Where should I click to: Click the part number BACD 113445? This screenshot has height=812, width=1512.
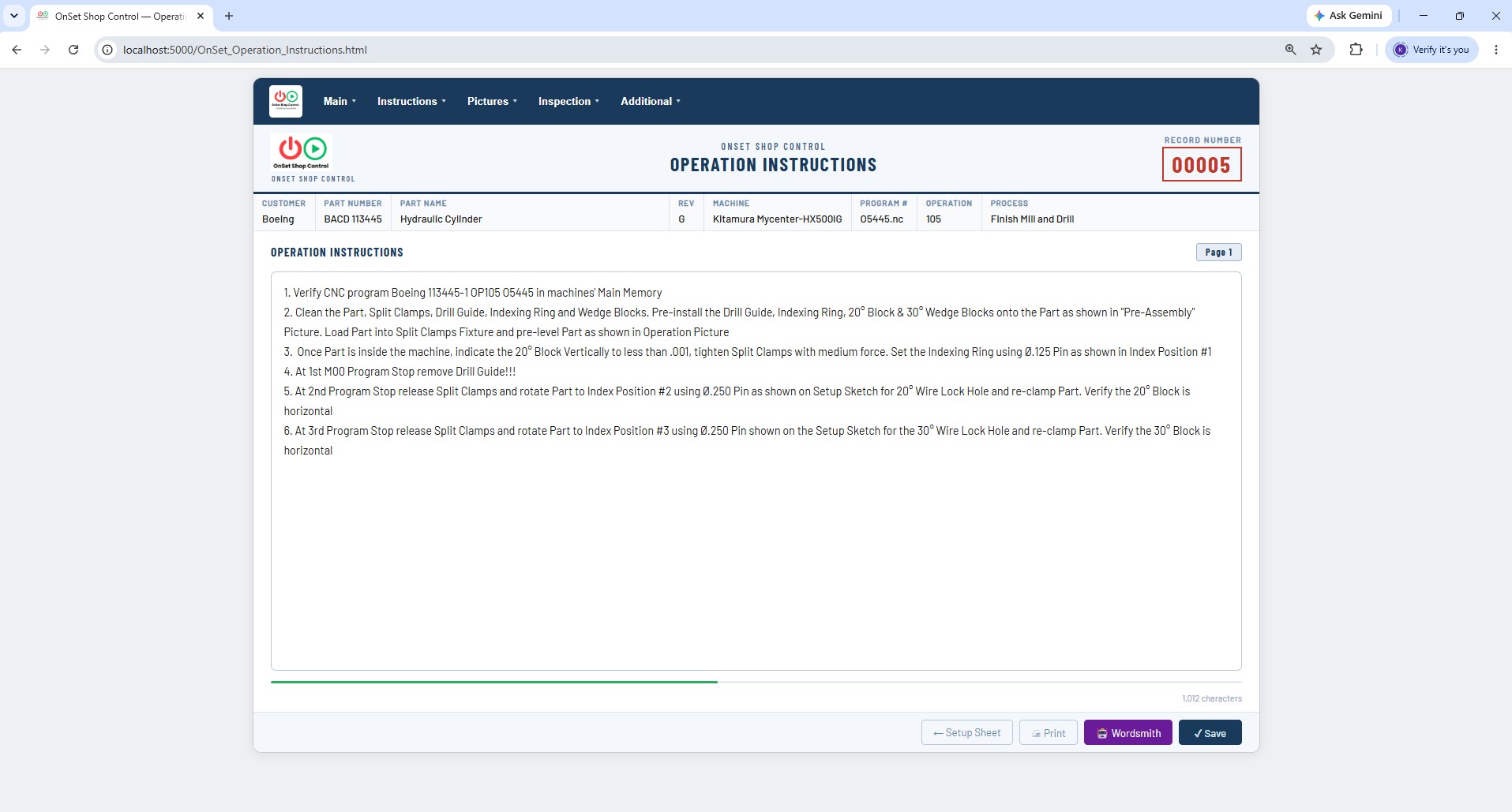pos(353,219)
